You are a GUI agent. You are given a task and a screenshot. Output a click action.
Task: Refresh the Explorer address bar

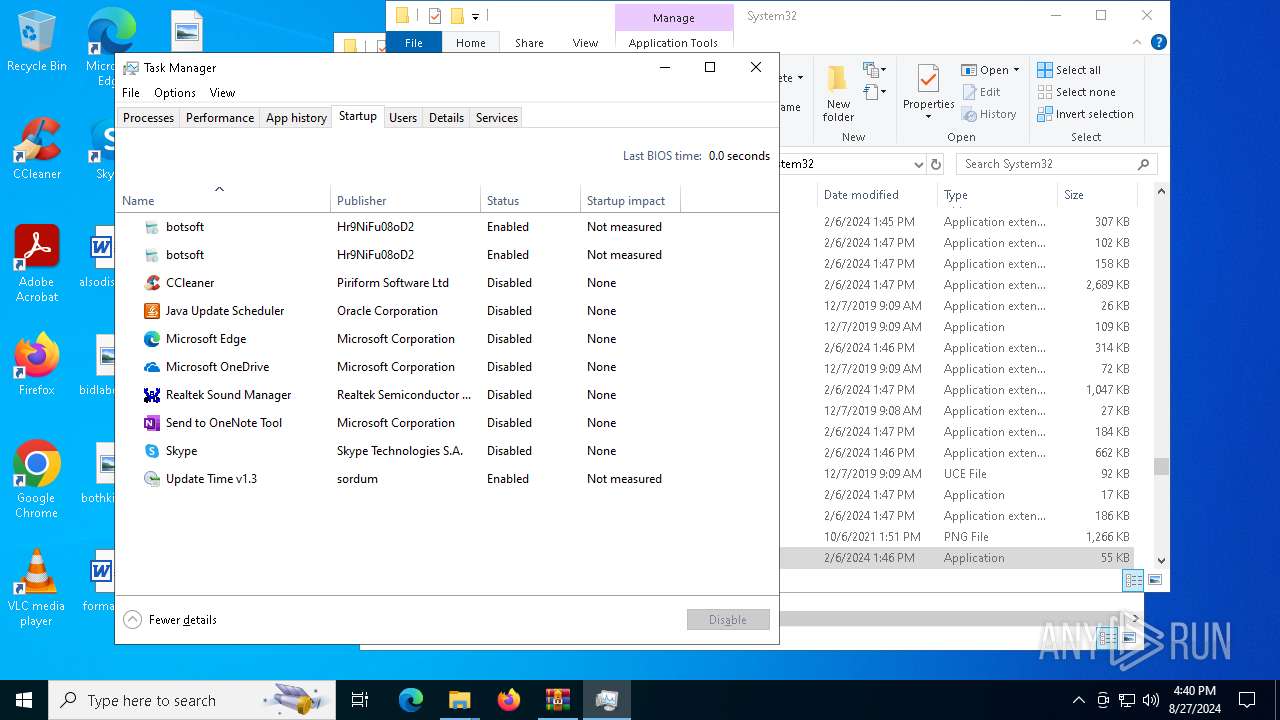point(936,164)
